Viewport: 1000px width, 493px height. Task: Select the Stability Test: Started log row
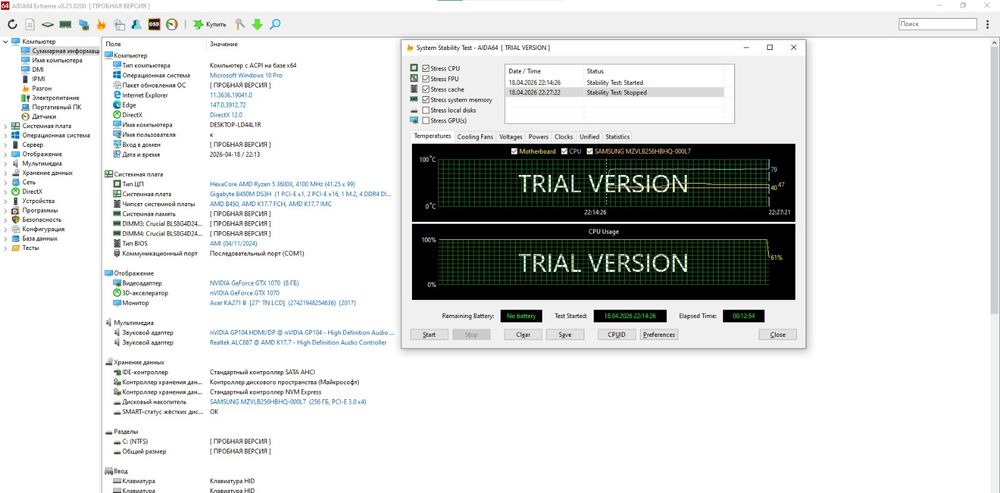pyautogui.click(x=614, y=82)
